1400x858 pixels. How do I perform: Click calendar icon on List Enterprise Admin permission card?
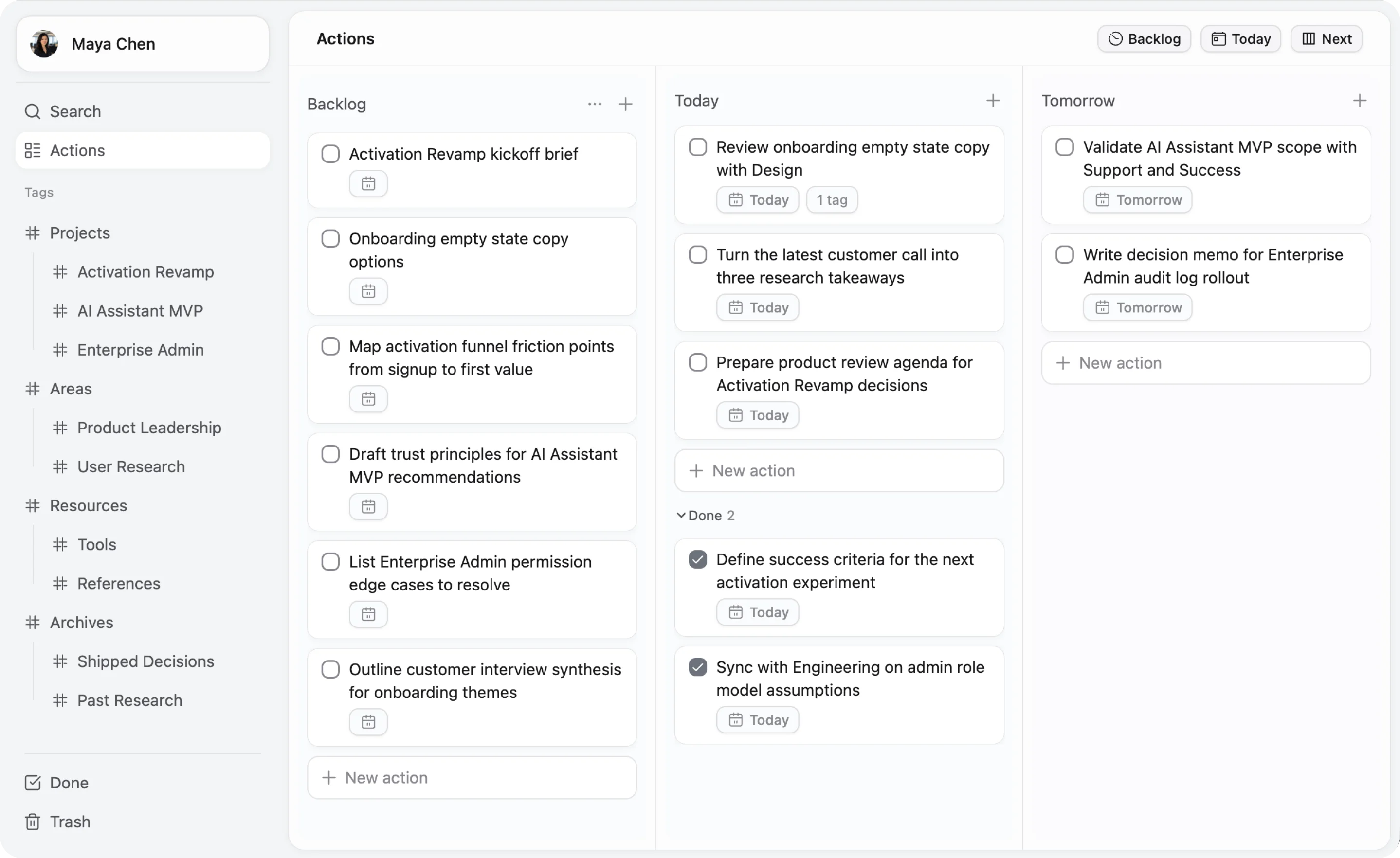(x=368, y=614)
